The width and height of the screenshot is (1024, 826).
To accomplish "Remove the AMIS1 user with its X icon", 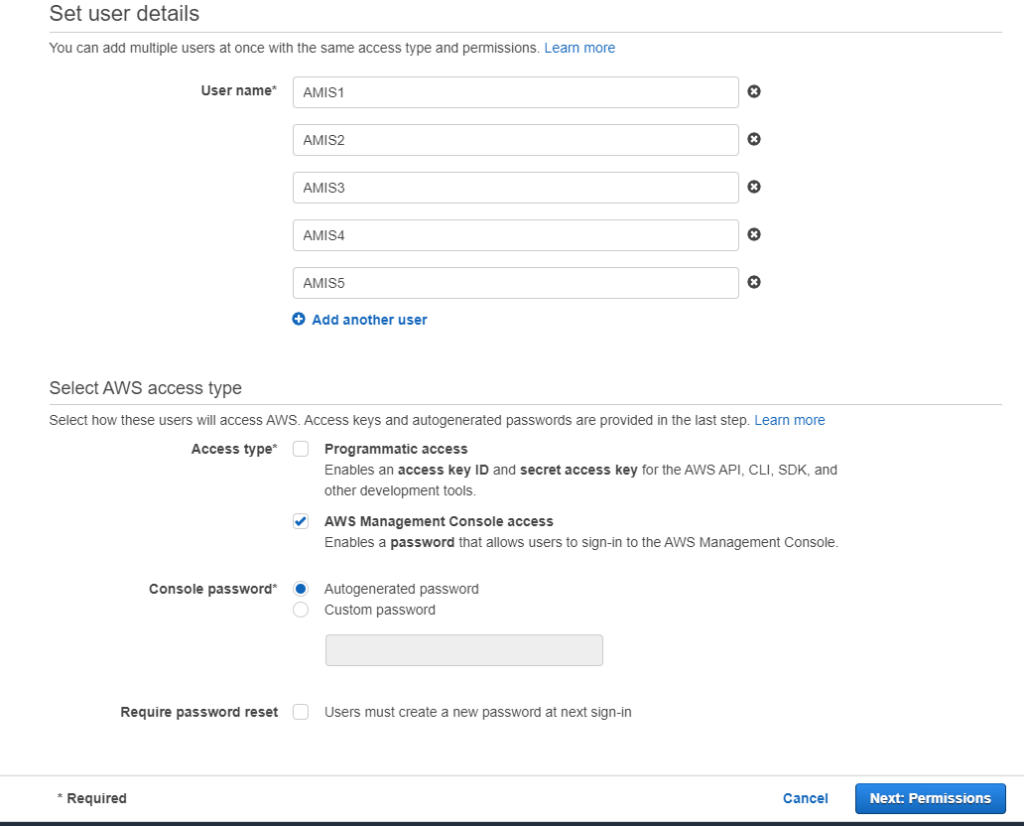I will click(754, 91).
